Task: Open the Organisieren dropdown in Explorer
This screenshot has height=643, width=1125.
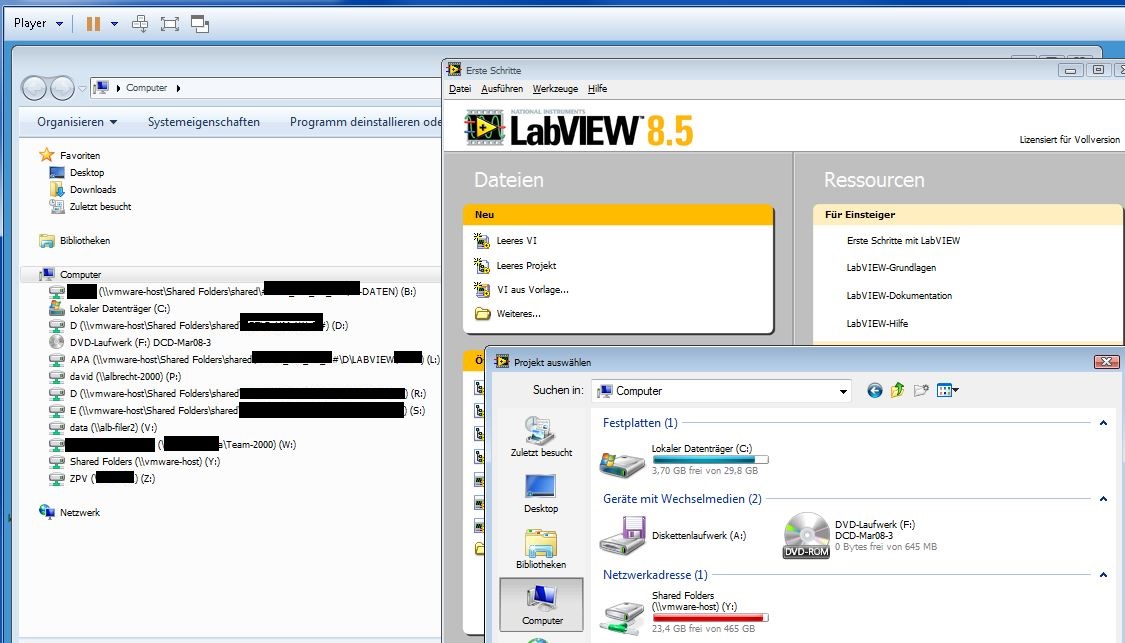Action: [77, 122]
